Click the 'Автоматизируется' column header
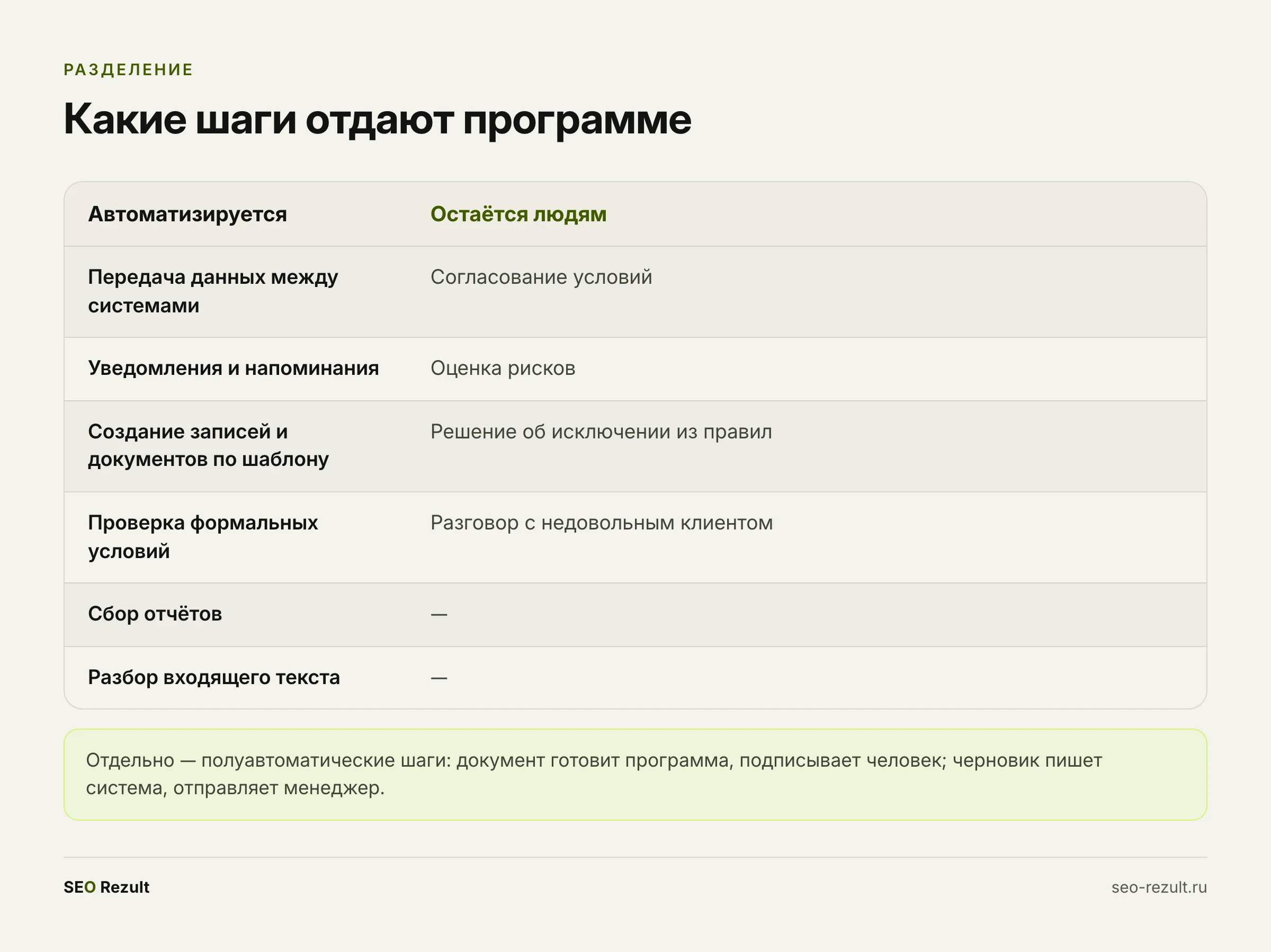The width and height of the screenshot is (1271, 952). click(187, 214)
